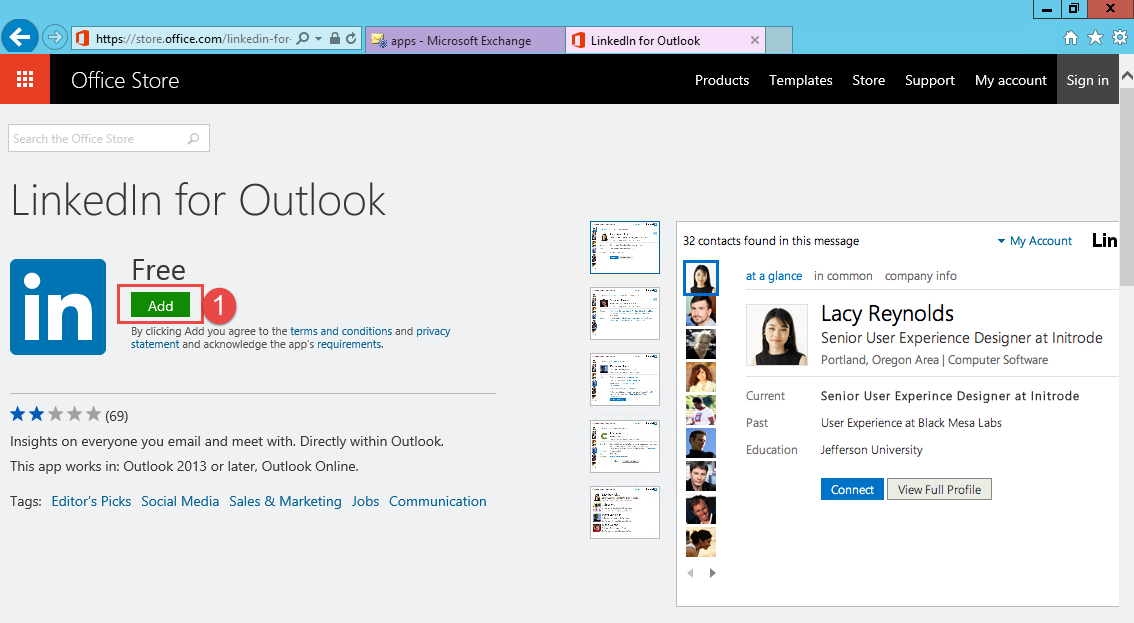Click the browser Back arrow button

(20, 36)
